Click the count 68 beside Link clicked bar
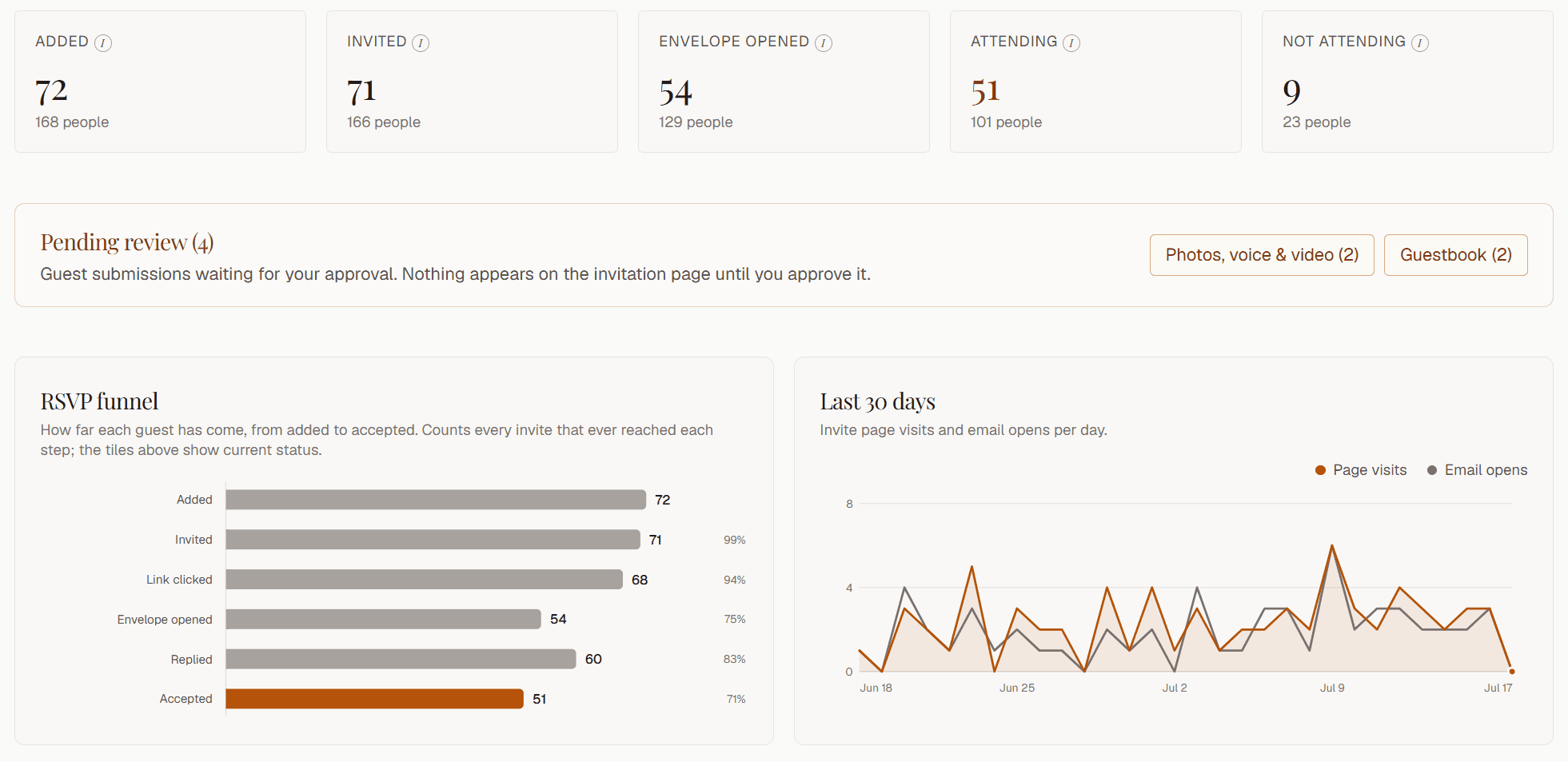This screenshot has width=1568, height=762. point(640,580)
